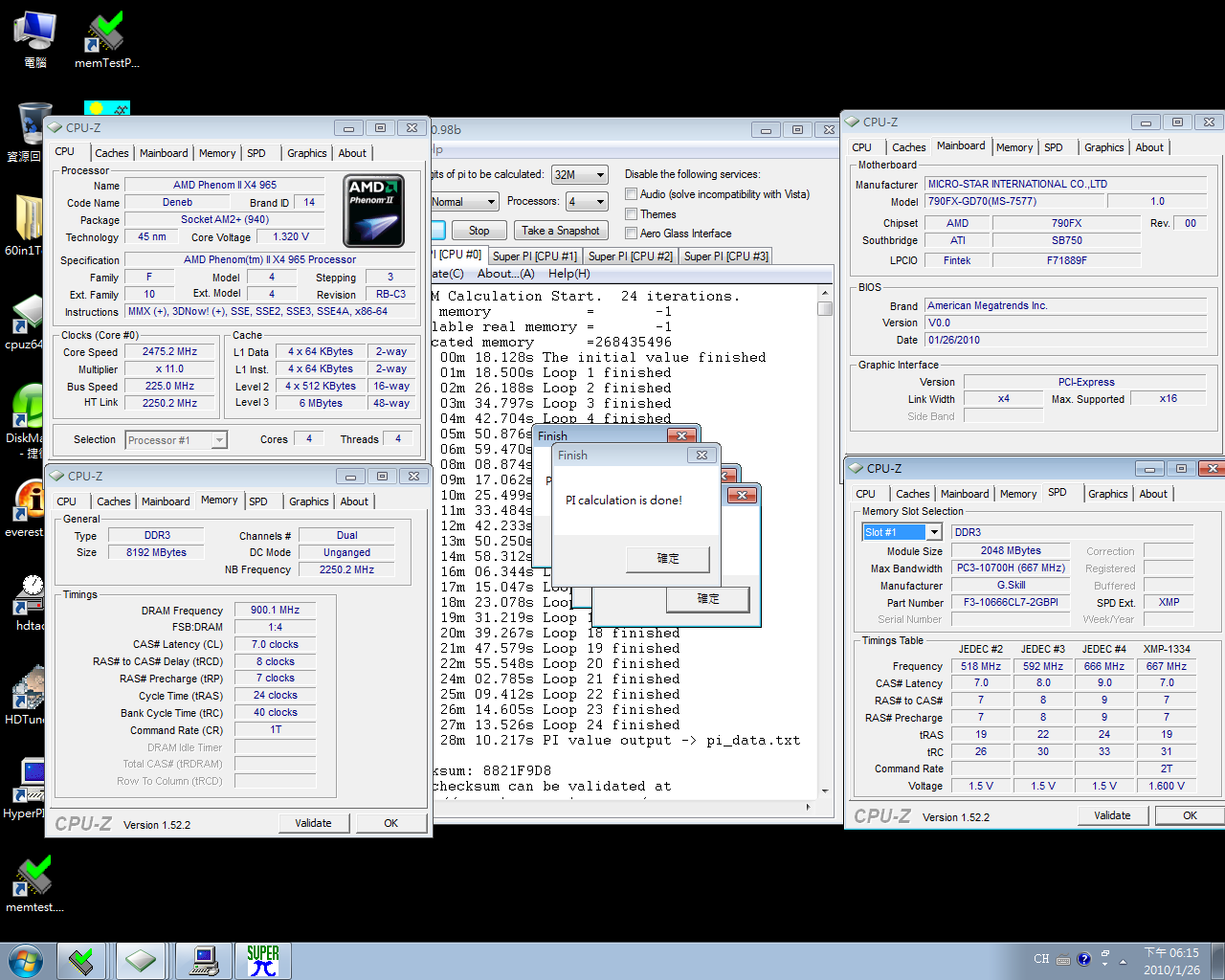The height and width of the screenshot is (980, 1225).
Task: Switch to memtest taskbar button
Action: [81, 961]
